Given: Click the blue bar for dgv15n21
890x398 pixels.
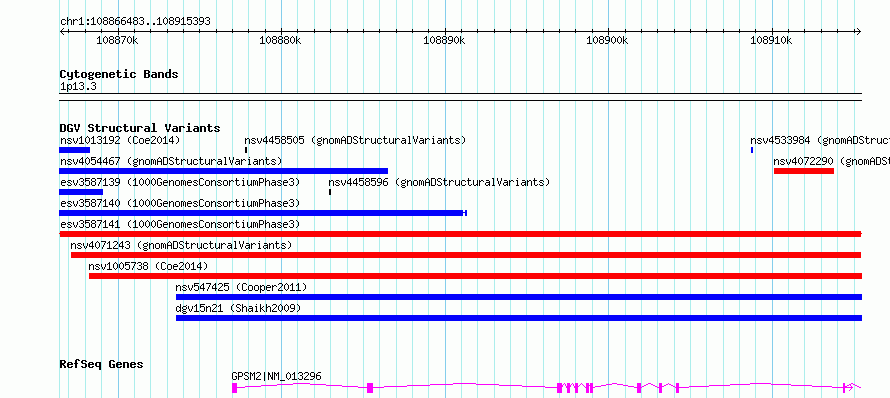Looking at the screenshot, I should 519,318.
